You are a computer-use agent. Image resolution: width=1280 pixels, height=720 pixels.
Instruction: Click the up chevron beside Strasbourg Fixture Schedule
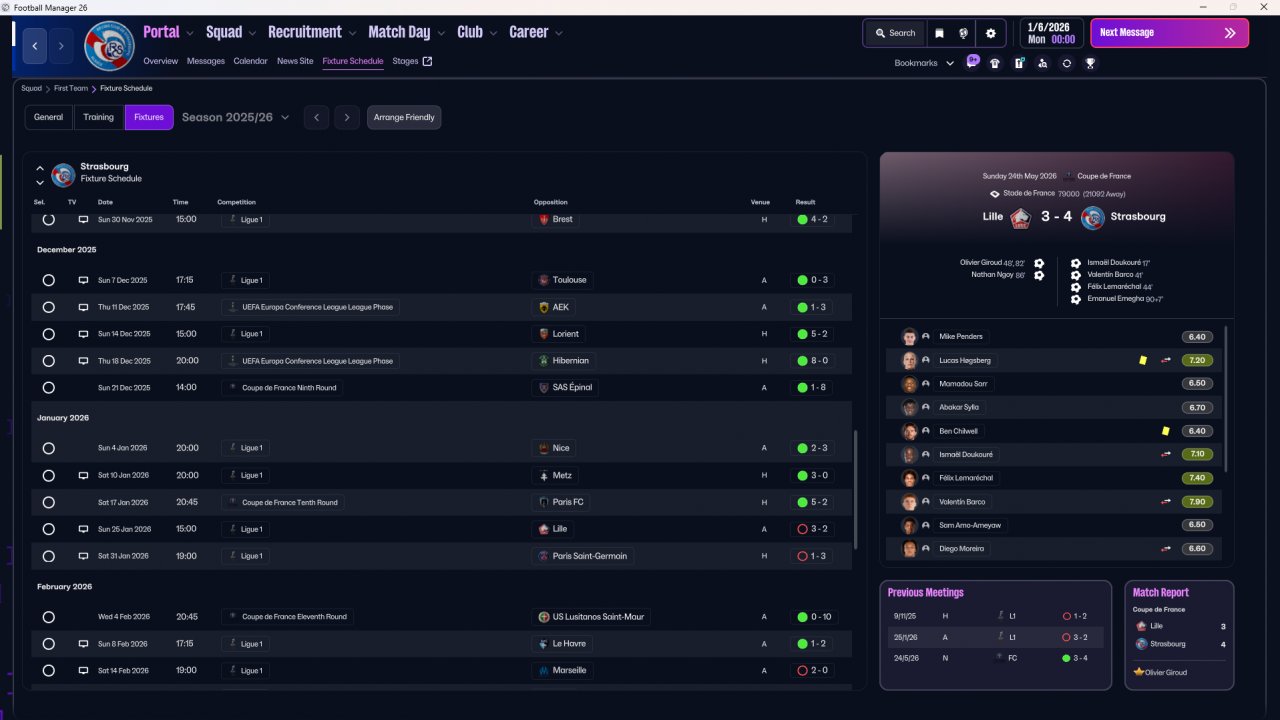click(40, 169)
